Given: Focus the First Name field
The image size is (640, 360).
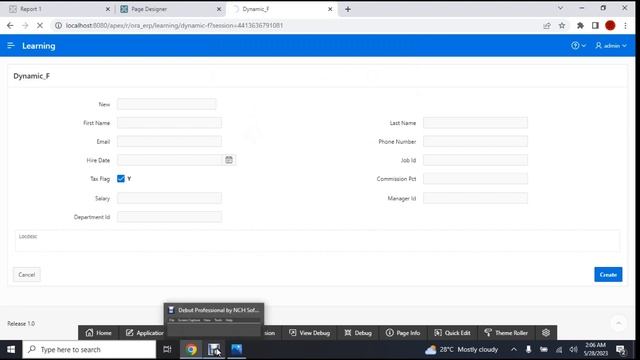Looking at the screenshot, I should click(x=169, y=123).
